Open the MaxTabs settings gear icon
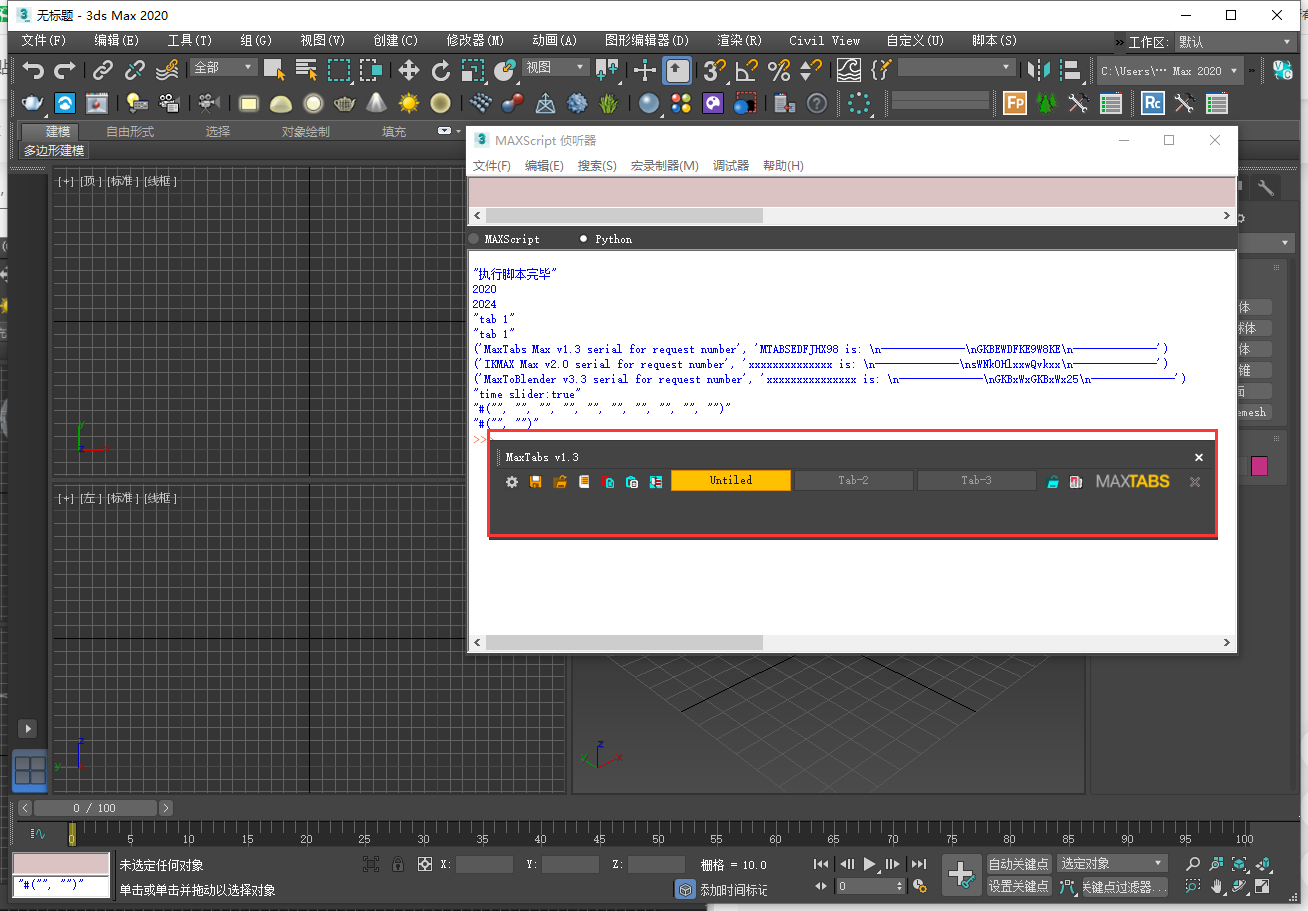1308x911 pixels. point(512,481)
